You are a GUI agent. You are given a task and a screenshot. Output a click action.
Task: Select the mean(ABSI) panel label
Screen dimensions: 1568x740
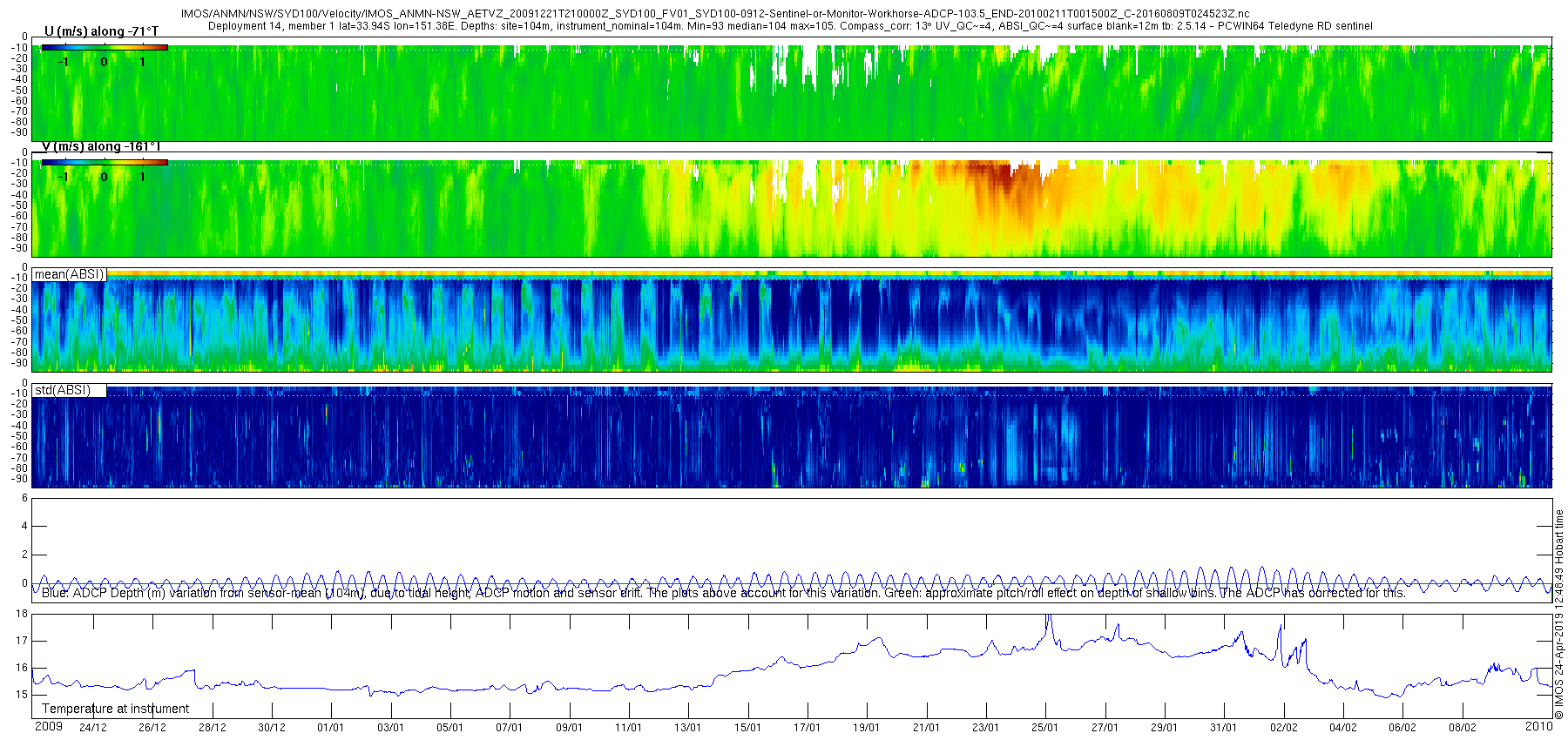coord(69,274)
